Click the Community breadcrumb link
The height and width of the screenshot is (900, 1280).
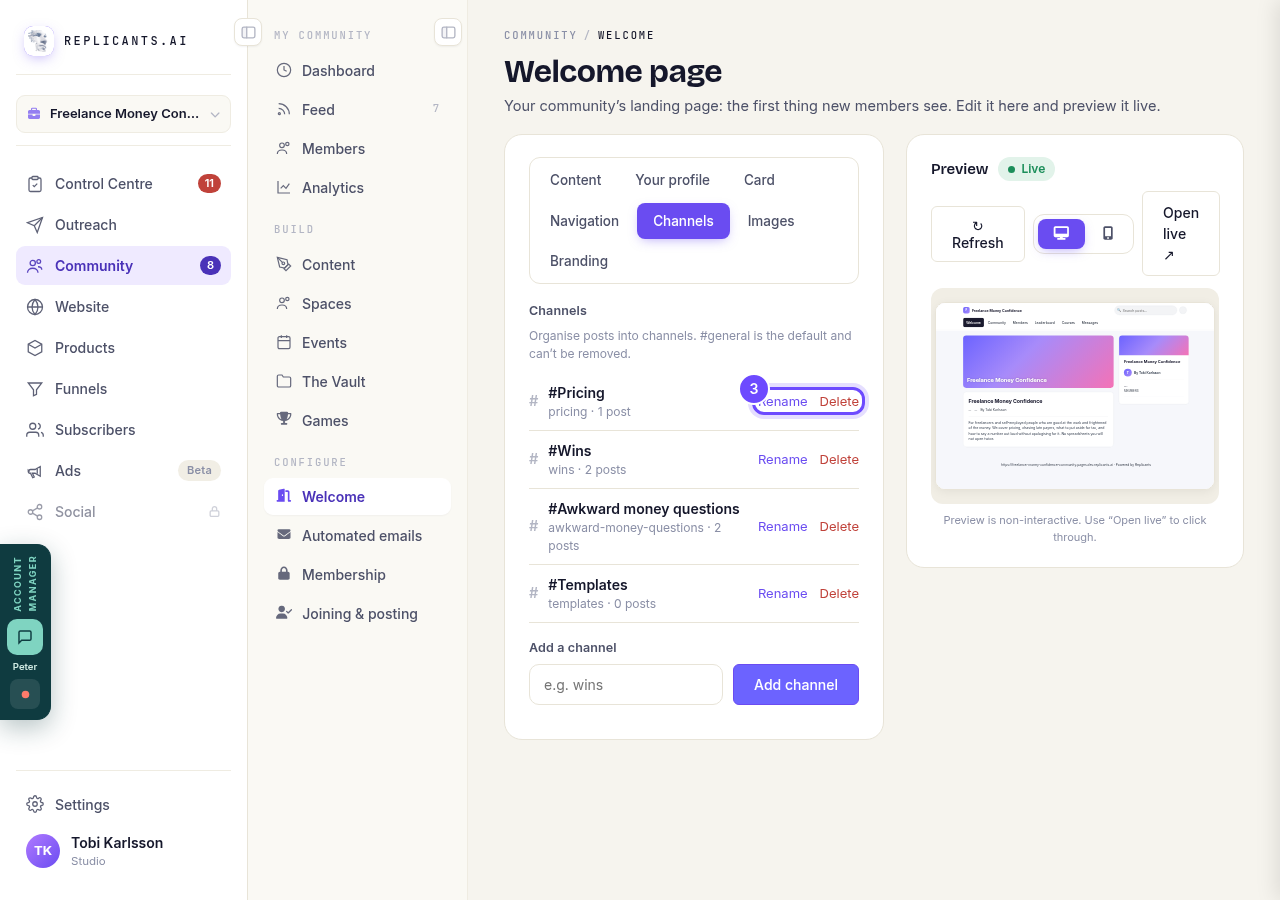[541, 35]
